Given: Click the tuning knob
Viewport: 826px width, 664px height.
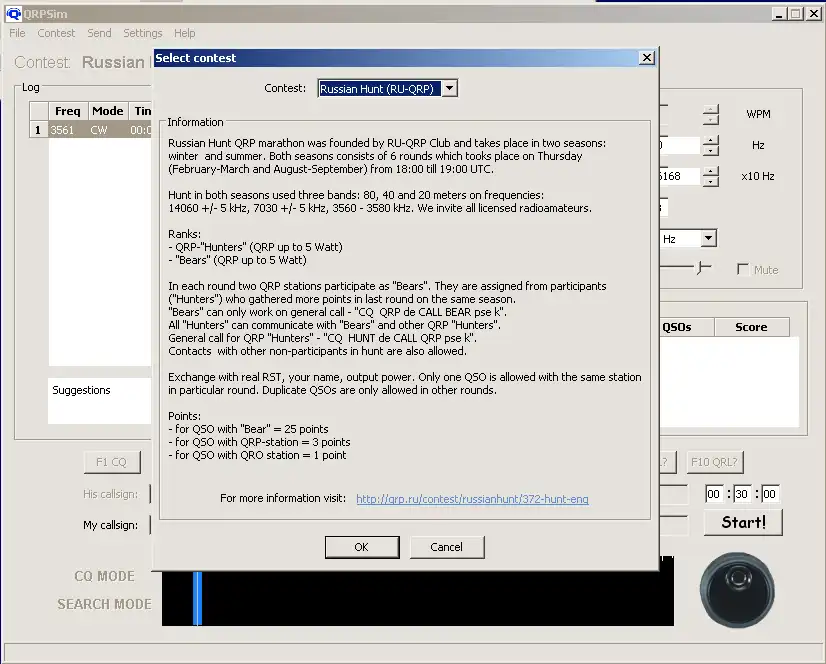Looking at the screenshot, I should (x=737, y=590).
